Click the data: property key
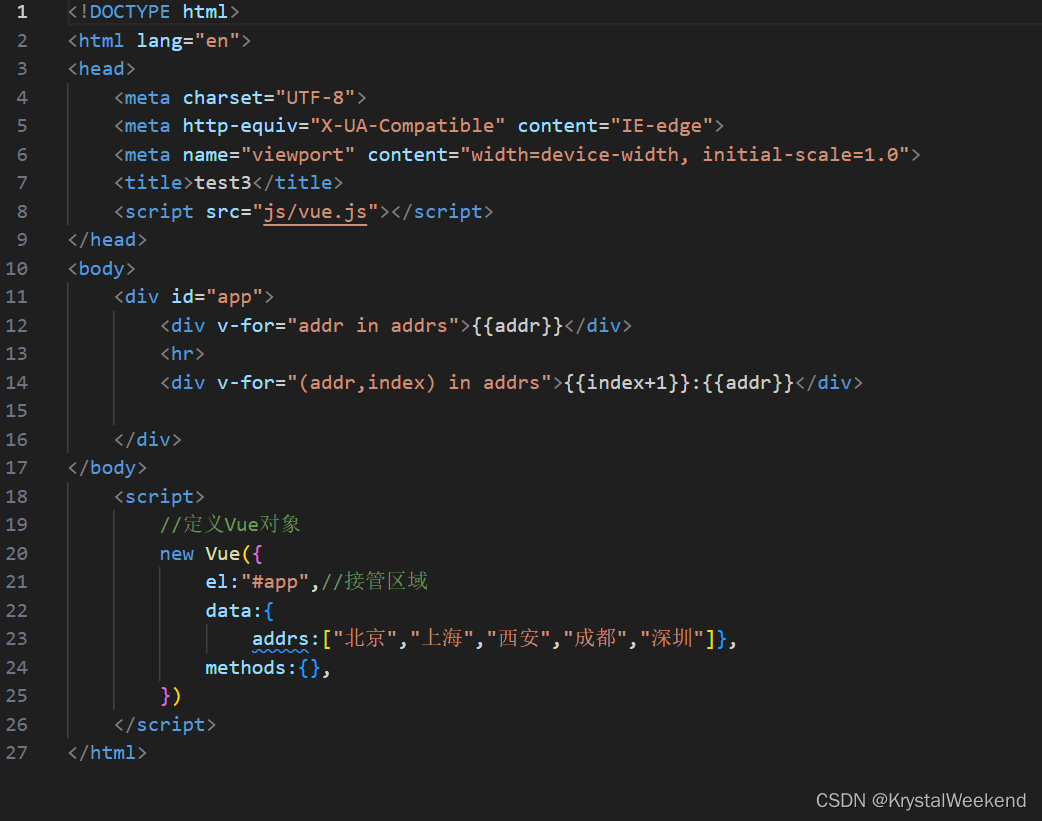This screenshot has height=821, width=1042. [x=234, y=610]
